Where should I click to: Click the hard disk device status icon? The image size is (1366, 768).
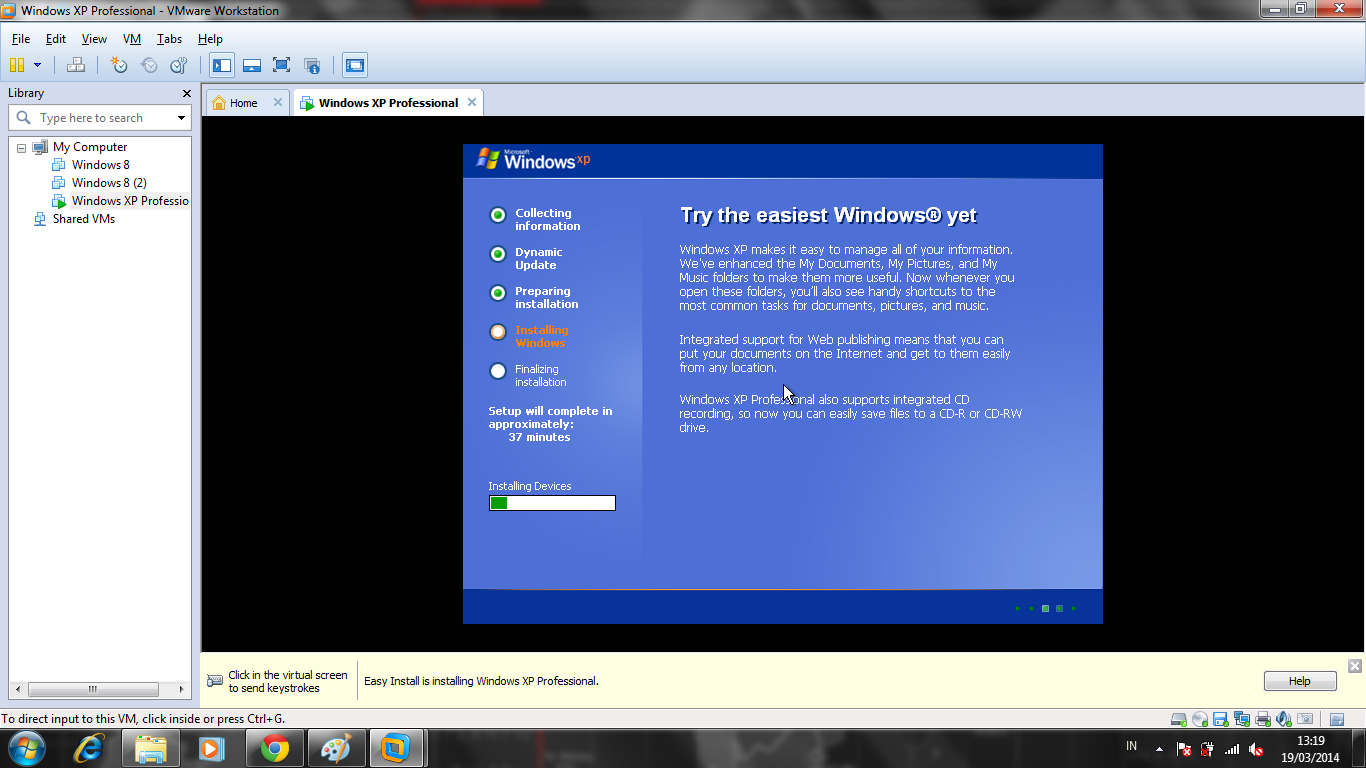[x=1179, y=719]
